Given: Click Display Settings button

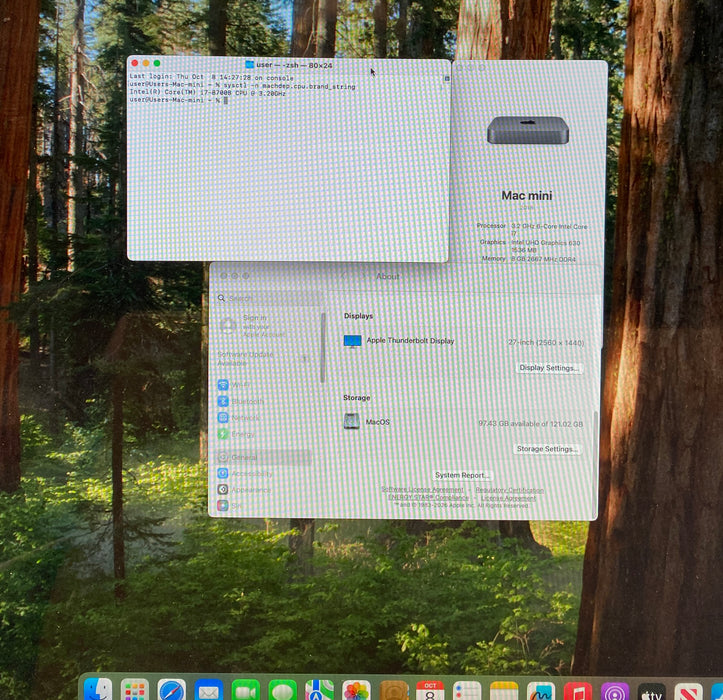Looking at the screenshot, I should click(548, 368).
